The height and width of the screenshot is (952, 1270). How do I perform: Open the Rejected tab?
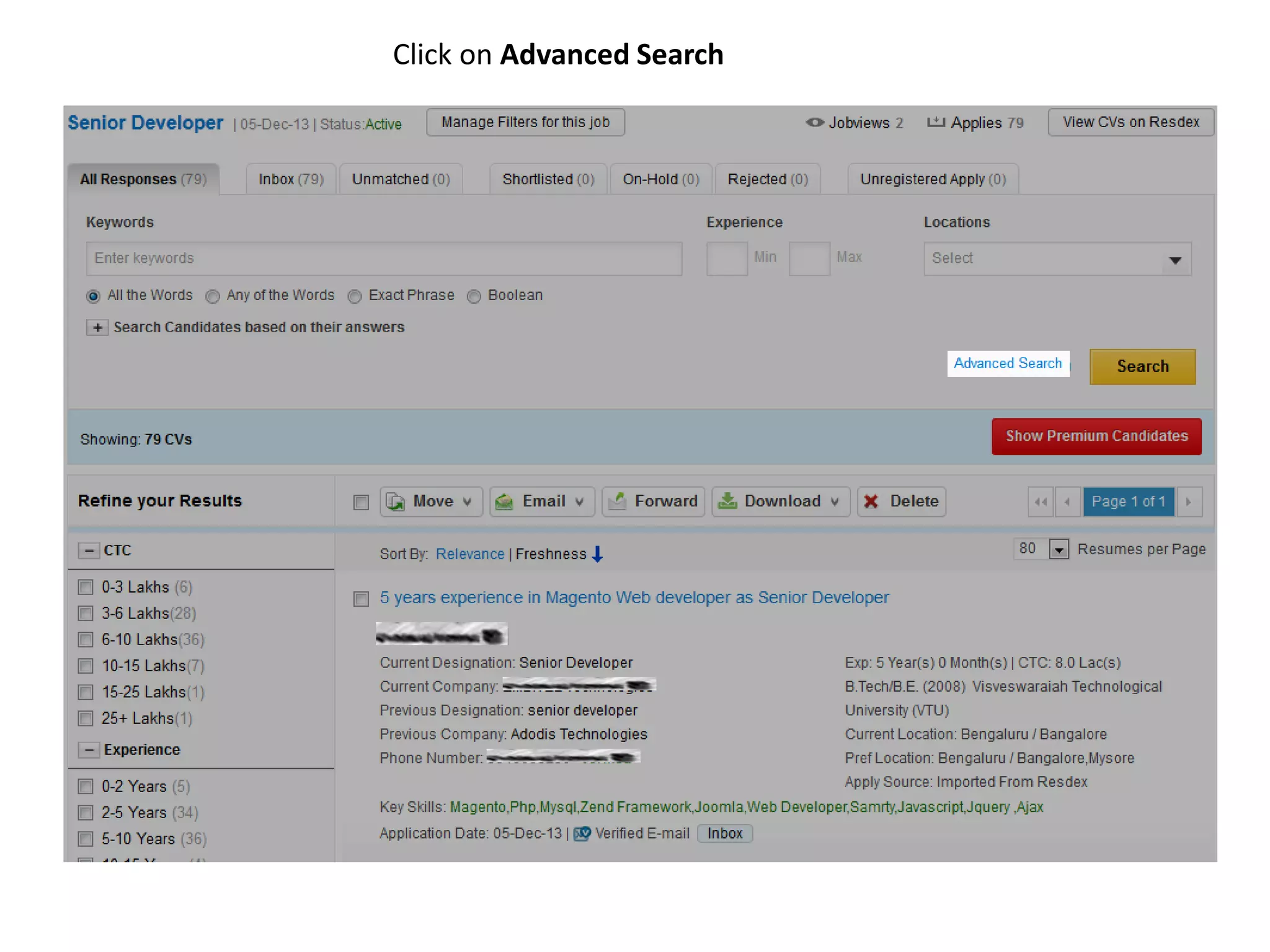coord(768,179)
